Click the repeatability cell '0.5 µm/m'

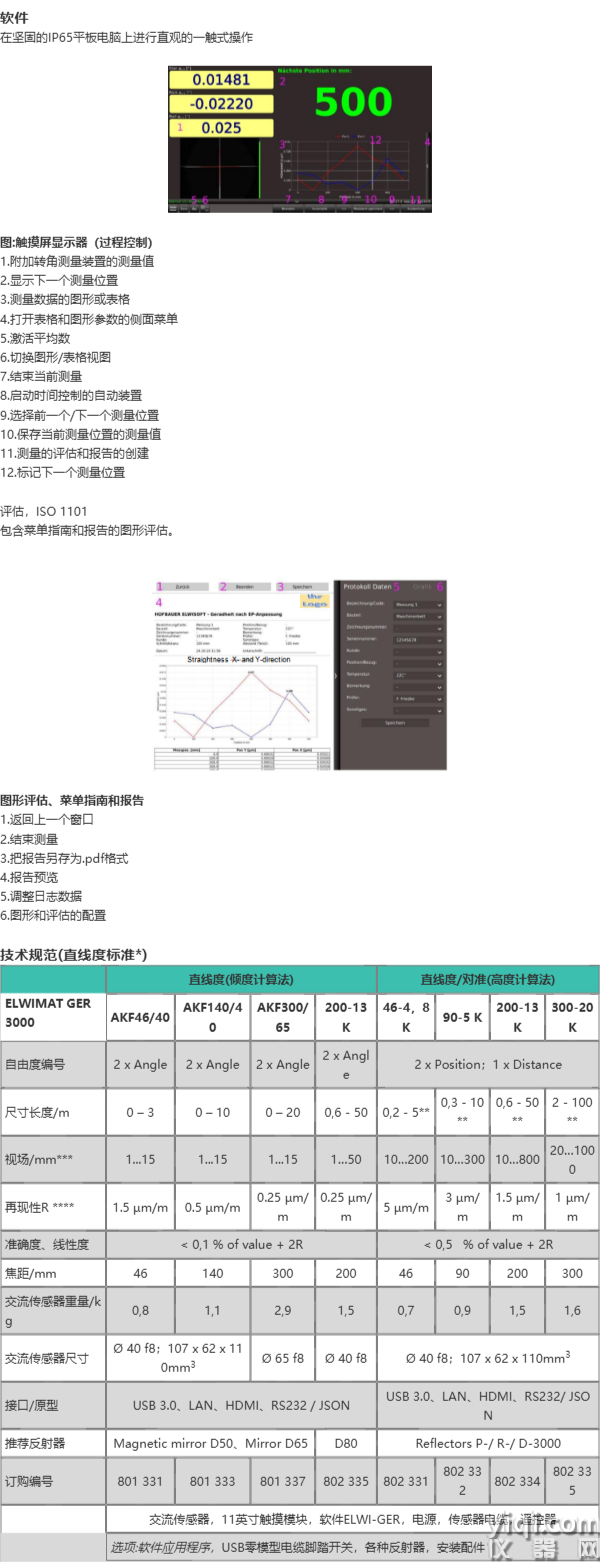pos(211,1207)
